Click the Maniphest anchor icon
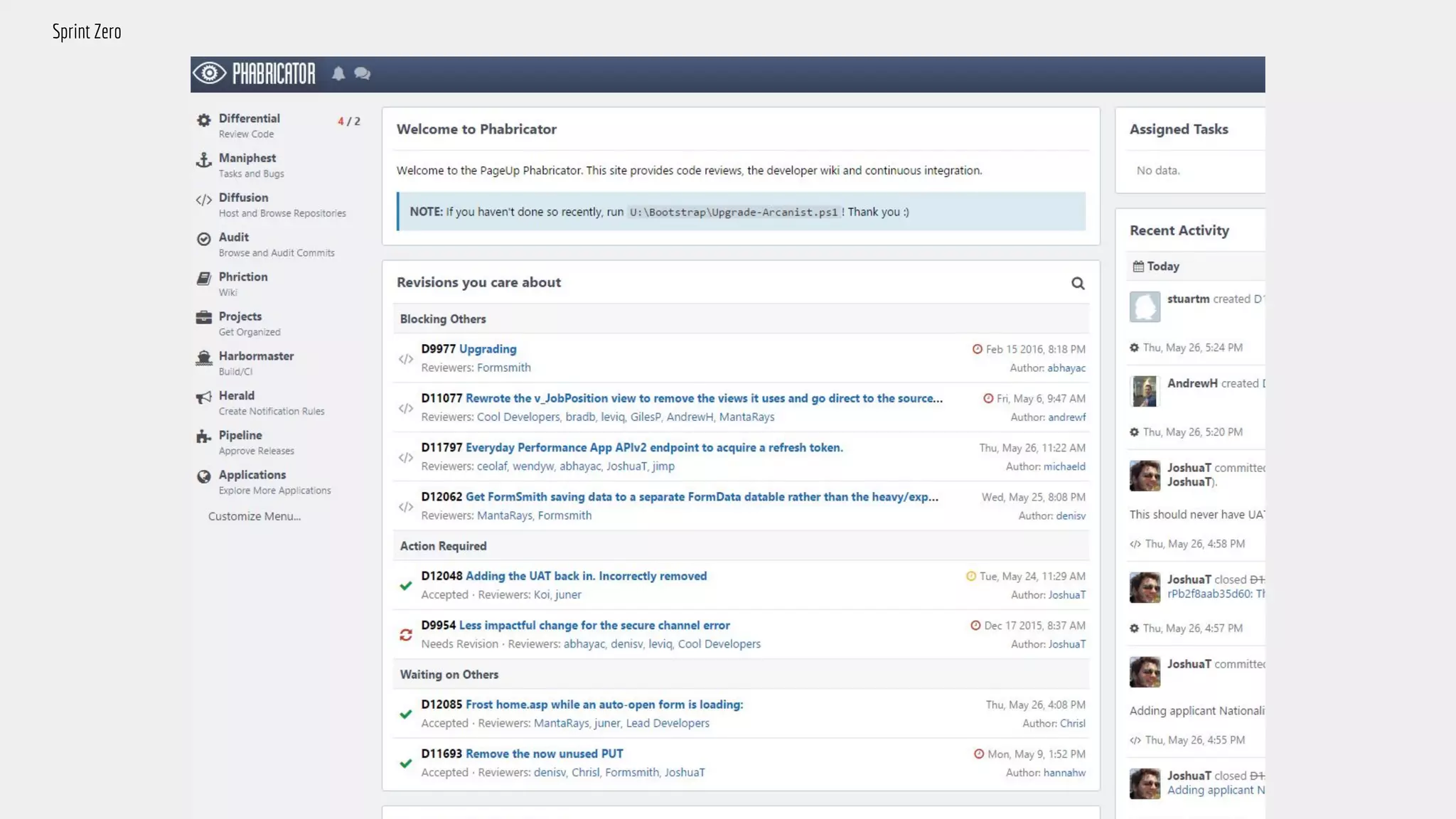Screen dimensions: 1456x819 [204, 160]
